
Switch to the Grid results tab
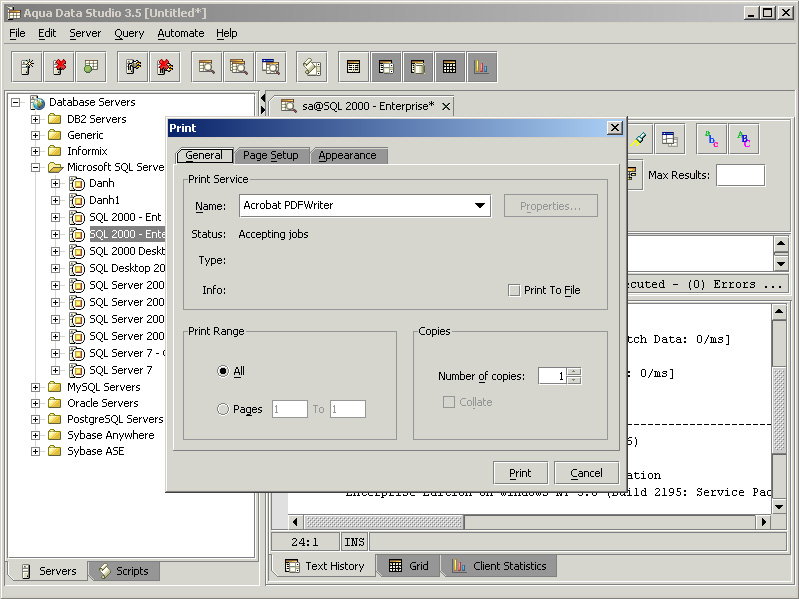(408, 566)
